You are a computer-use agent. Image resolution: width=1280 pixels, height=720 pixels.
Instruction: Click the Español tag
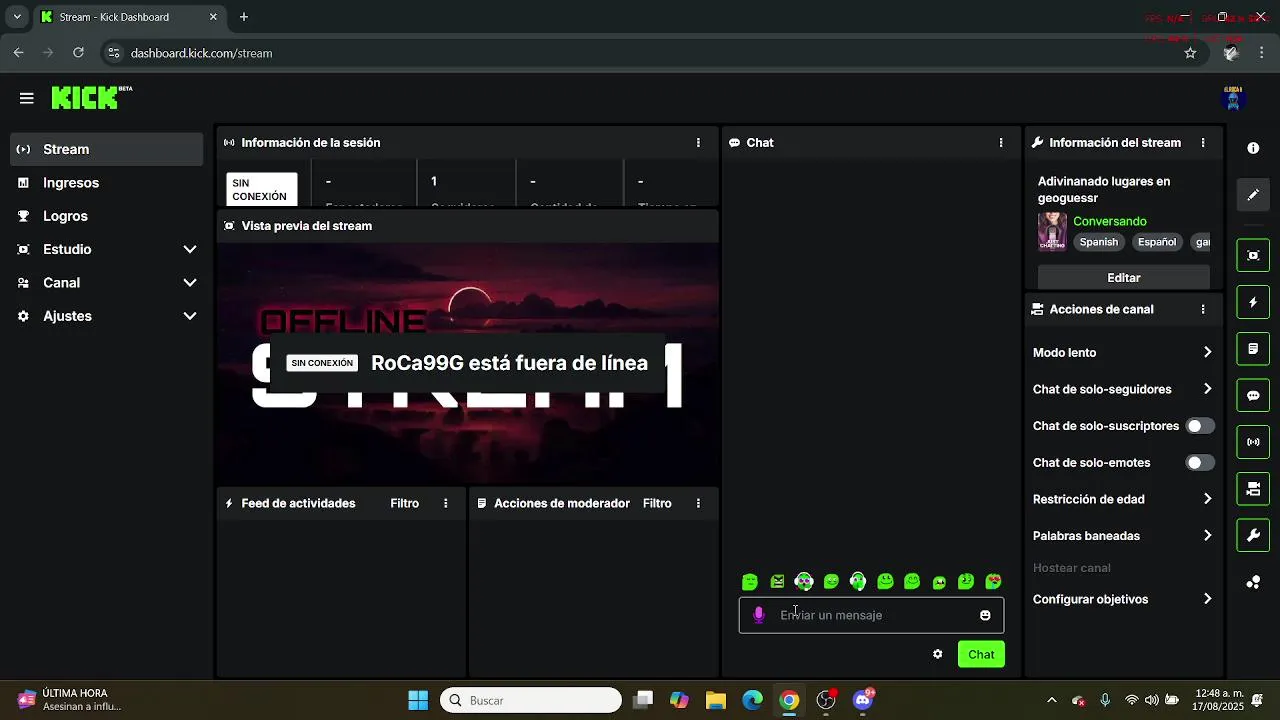pyautogui.click(x=1157, y=242)
